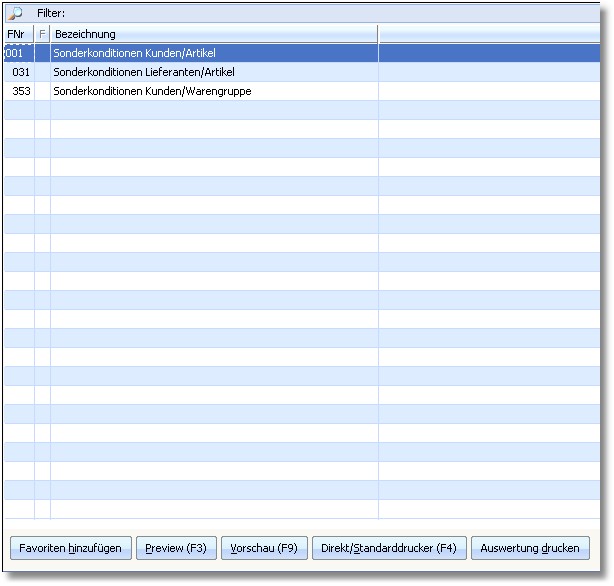Click the FNr cell 353

pyautogui.click(x=21, y=91)
